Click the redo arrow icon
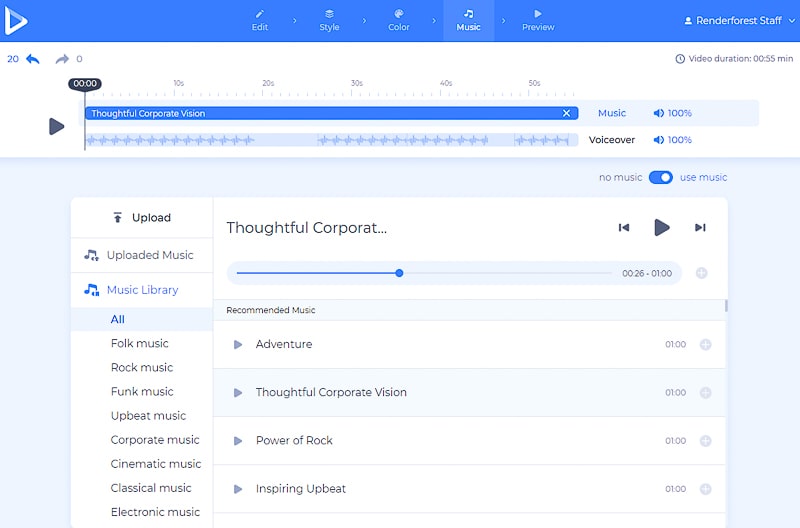Screen dimensions: 800x528 (x=62, y=59)
